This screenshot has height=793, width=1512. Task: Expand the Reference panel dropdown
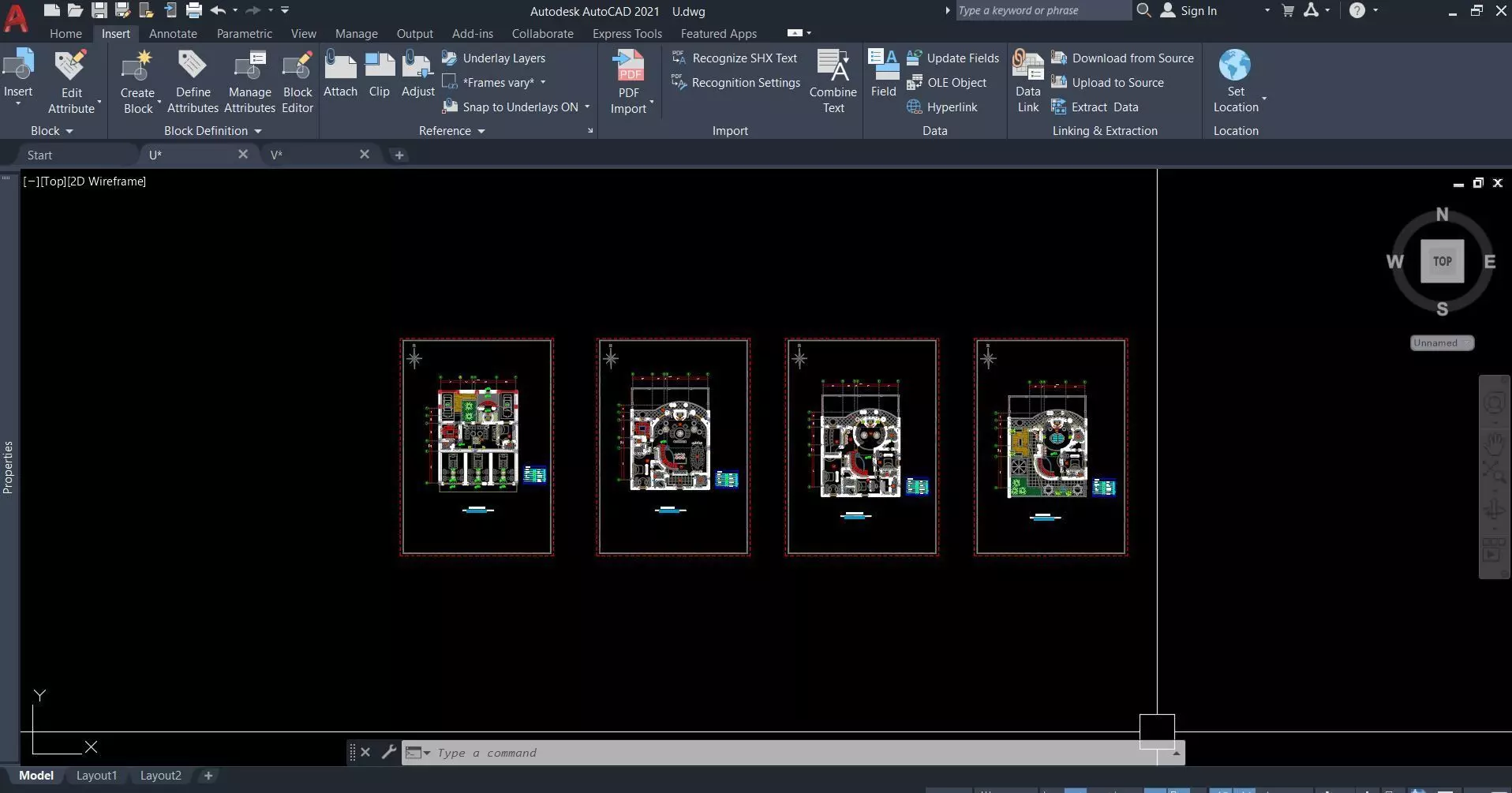point(452,131)
